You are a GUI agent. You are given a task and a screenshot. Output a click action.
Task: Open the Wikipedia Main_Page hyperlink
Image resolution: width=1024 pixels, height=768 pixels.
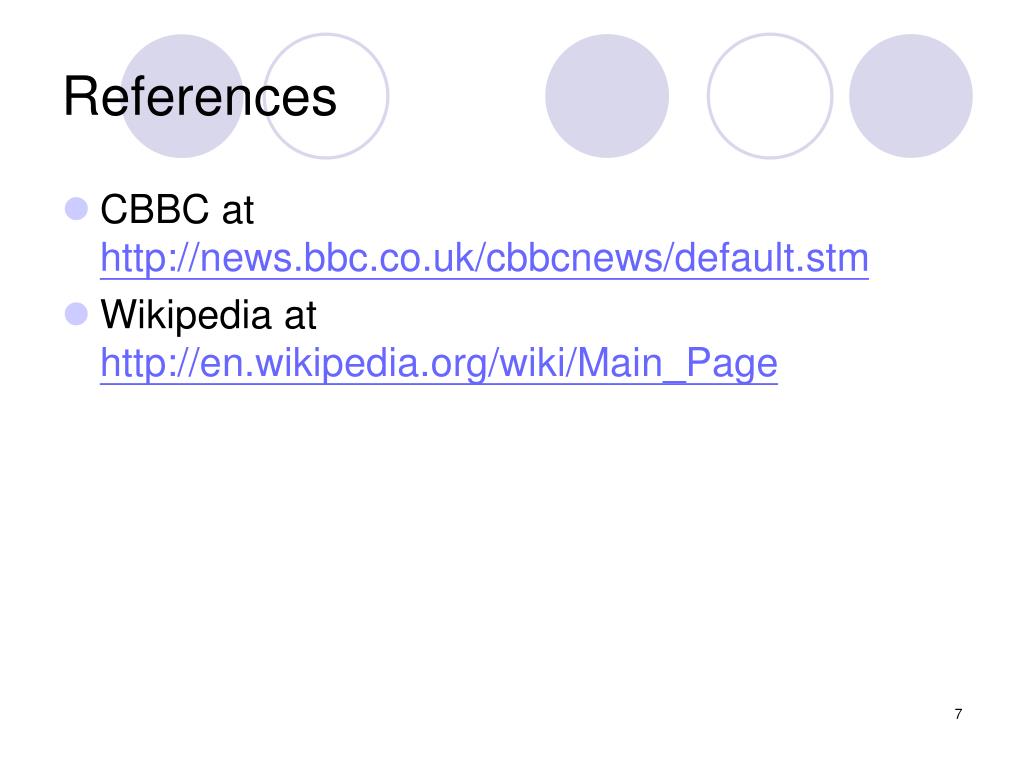click(439, 363)
